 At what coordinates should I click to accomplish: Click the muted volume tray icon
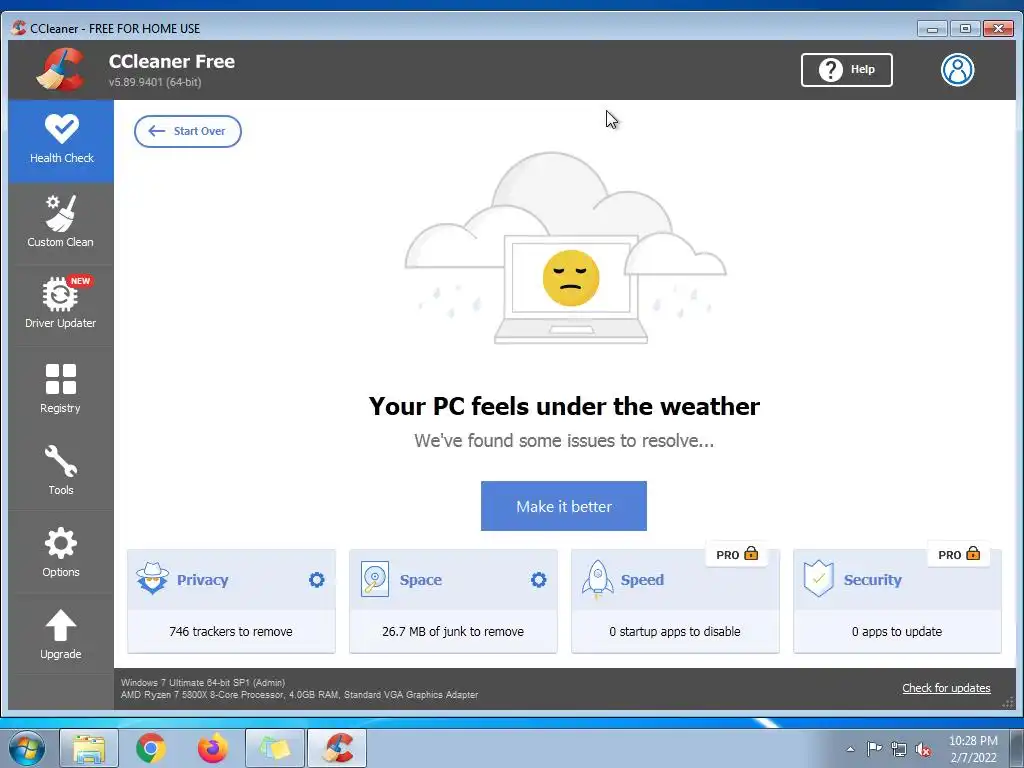point(923,749)
